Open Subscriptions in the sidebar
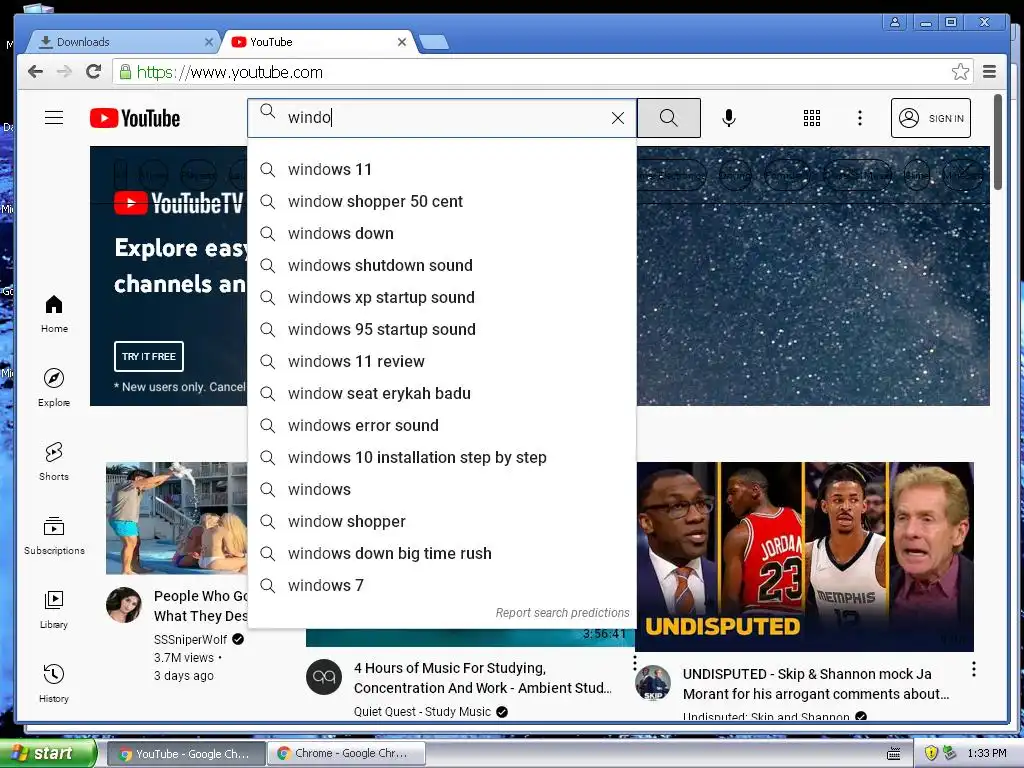1024x768 pixels. tap(54, 536)
